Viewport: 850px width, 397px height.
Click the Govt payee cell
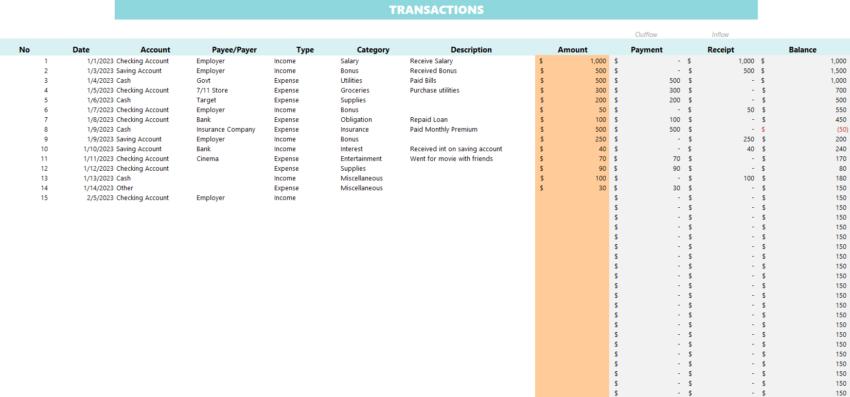pos(203,81)
